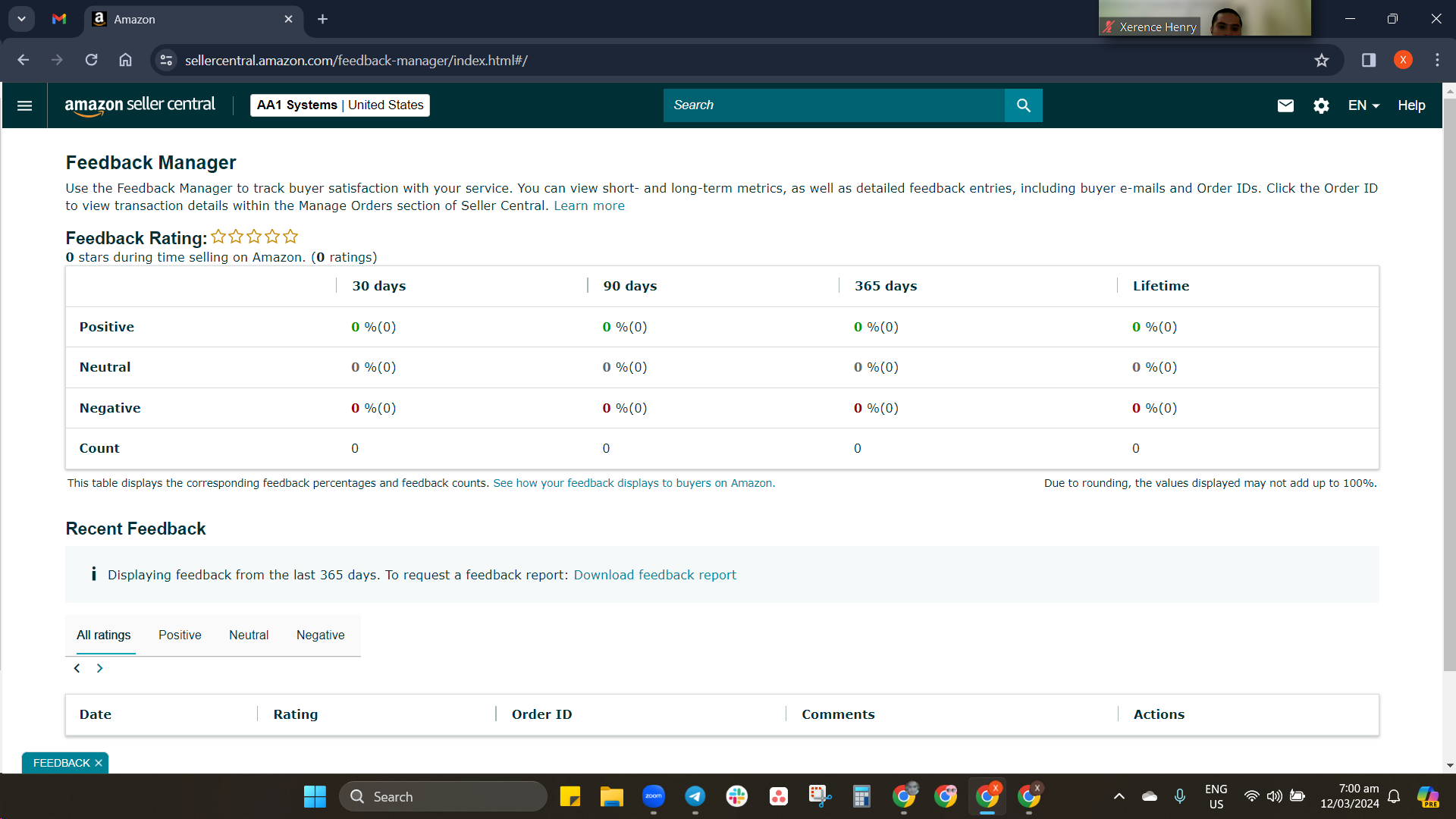Open the Settings gear menu

click(x=1321, y=105)
